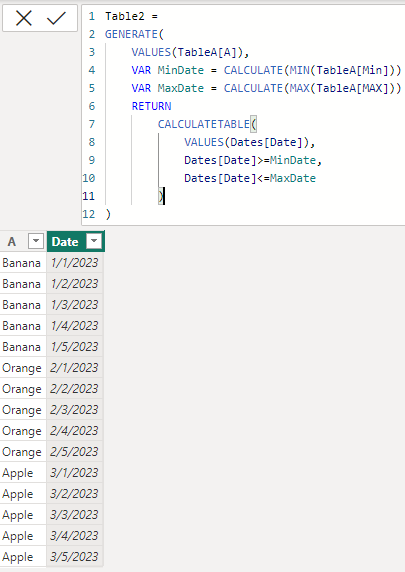
Task: Click Dates[Date]>=MinDate on line 9
Action: pos(252,160)
